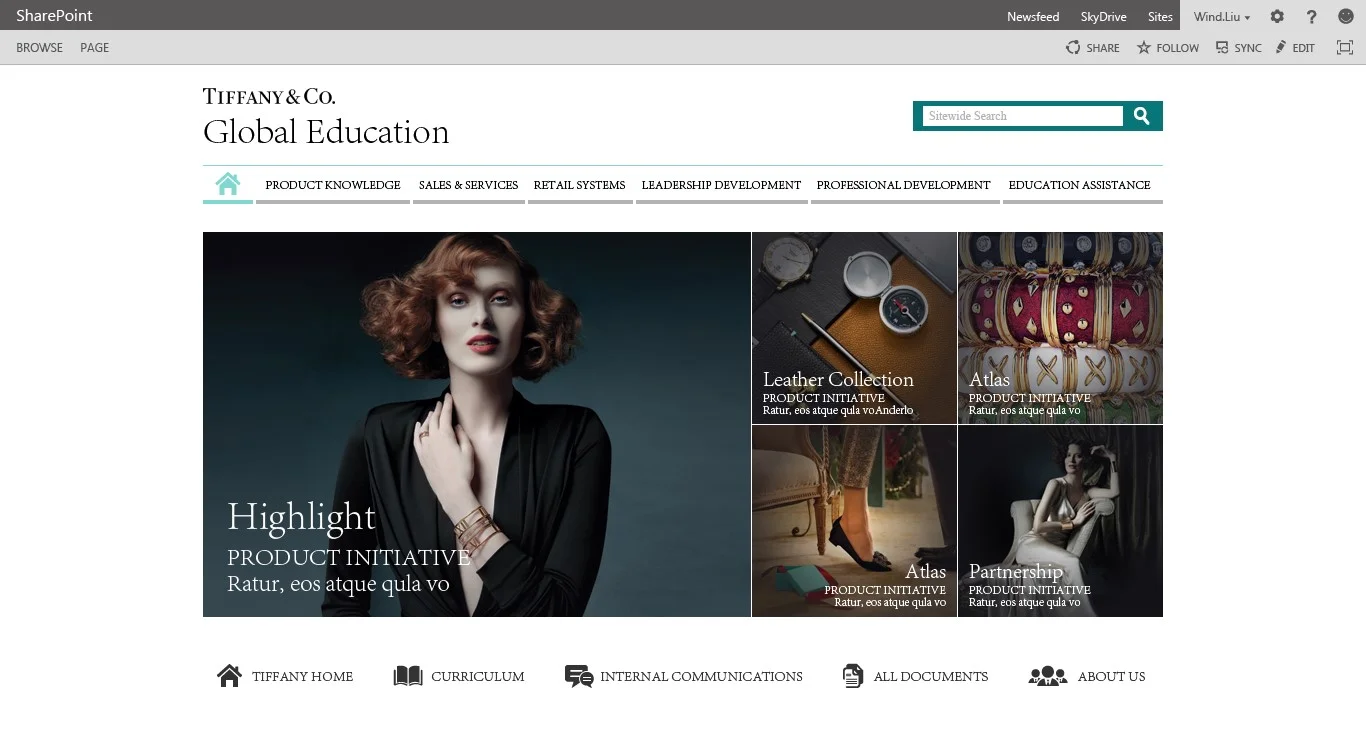1366x750 pixels.
Task: Open INTERNAL COMMUNICATIONS via the chat icon
Action: click(578, 676)
